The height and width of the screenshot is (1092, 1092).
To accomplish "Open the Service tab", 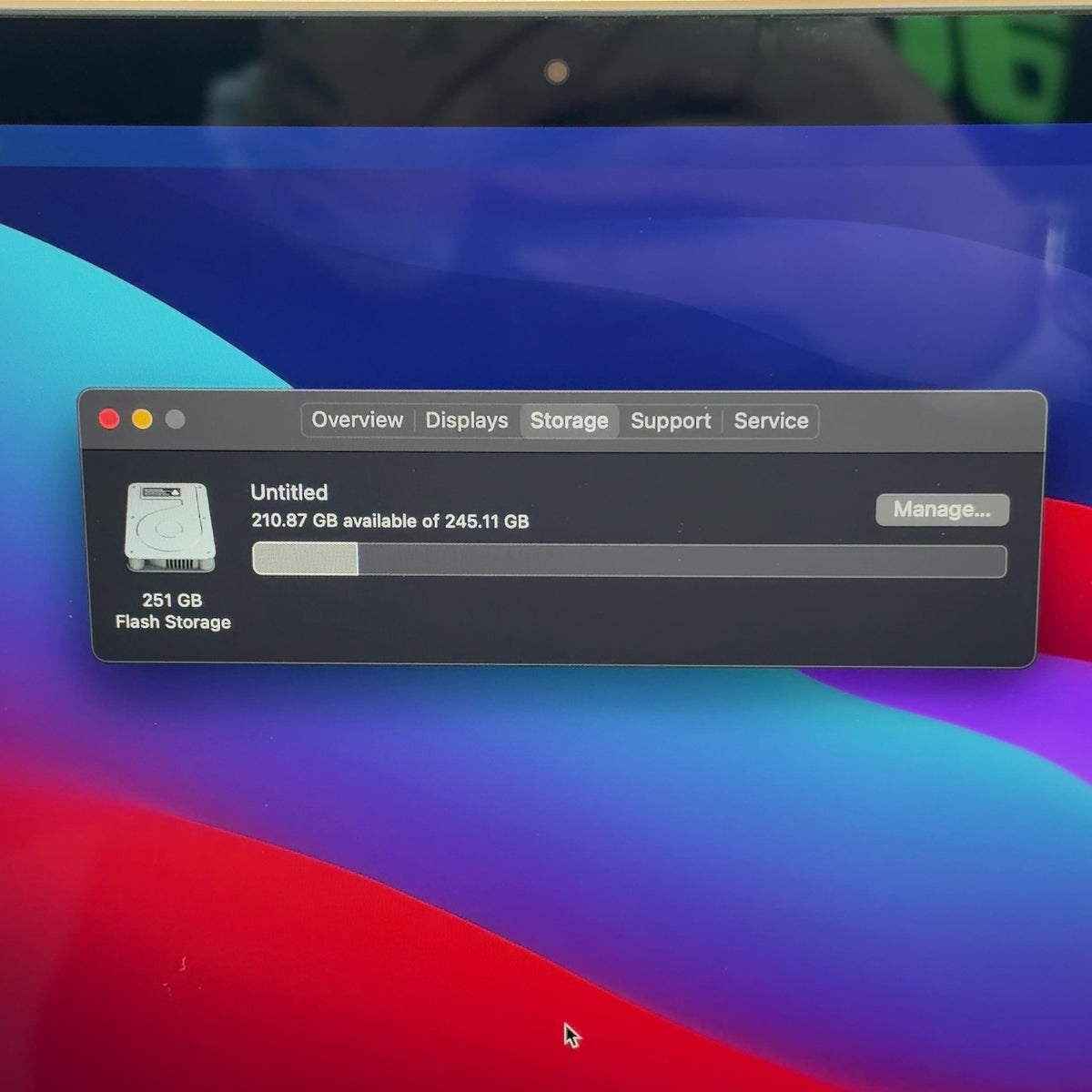I will pos(772,421).
